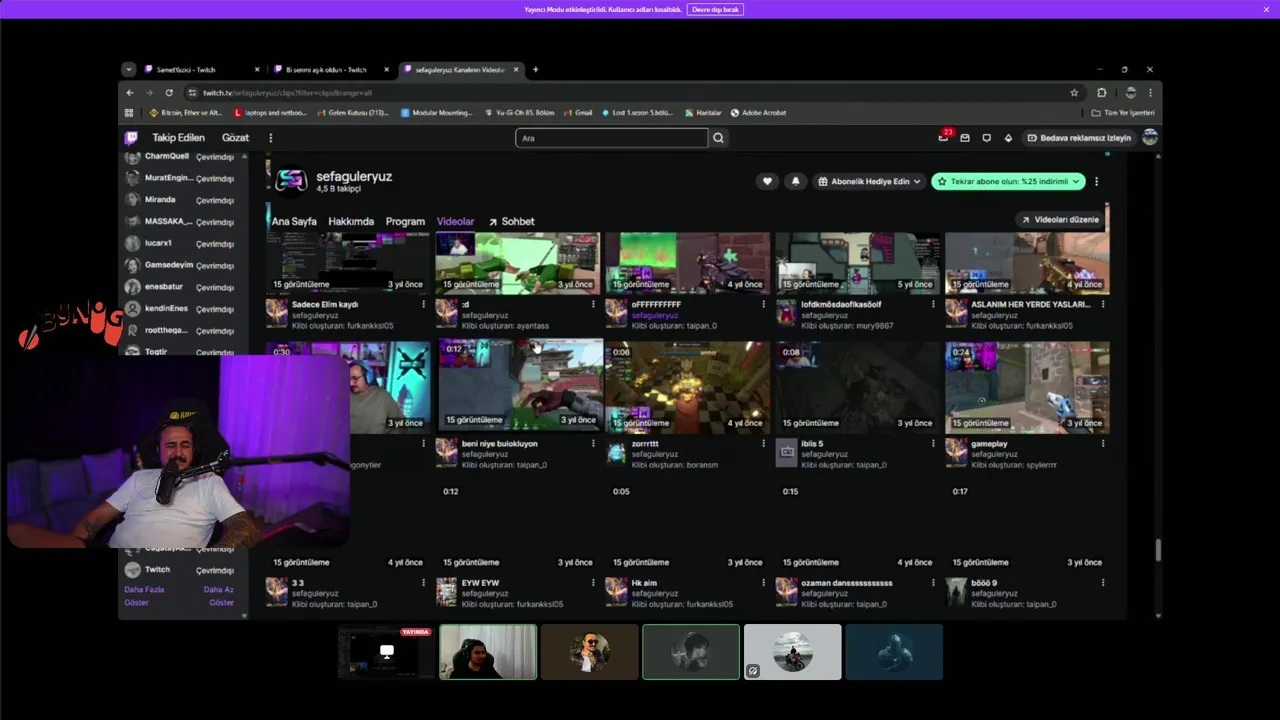Click the three-dot menu next to Gözat
1280x720 pixels.
click(270, 138)
